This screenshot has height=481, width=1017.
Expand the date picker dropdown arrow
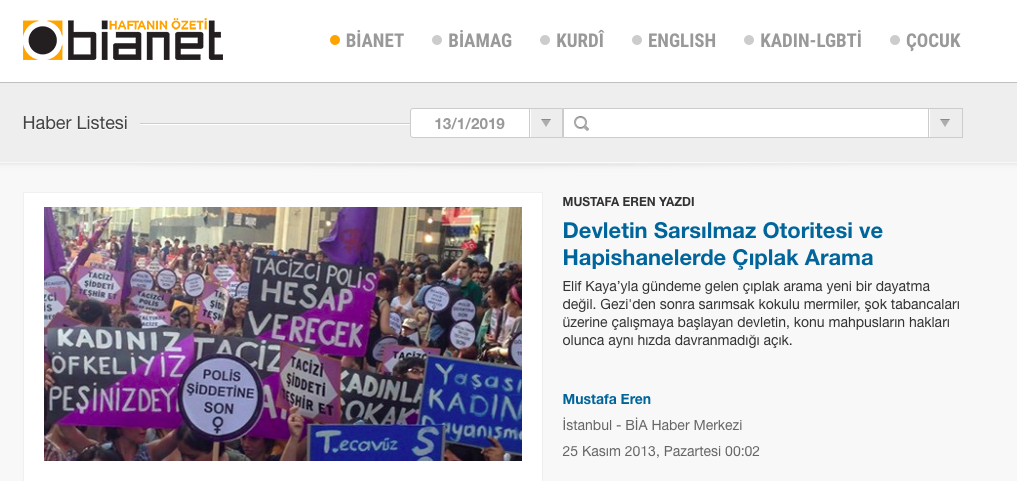[x=546, y=123]
